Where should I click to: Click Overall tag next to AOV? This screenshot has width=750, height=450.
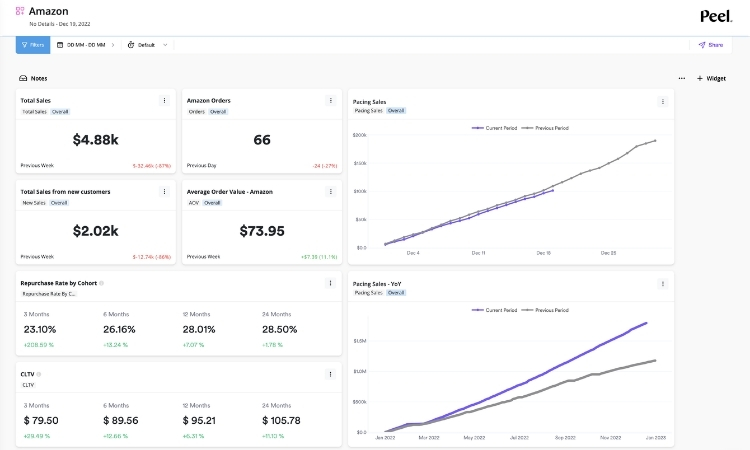coord(212,203)
